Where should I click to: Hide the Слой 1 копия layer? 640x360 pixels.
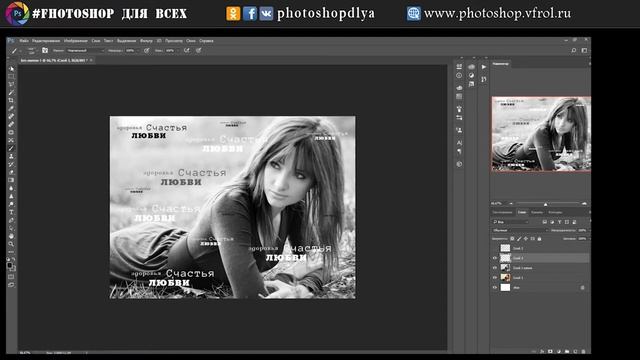pos(495,268)
